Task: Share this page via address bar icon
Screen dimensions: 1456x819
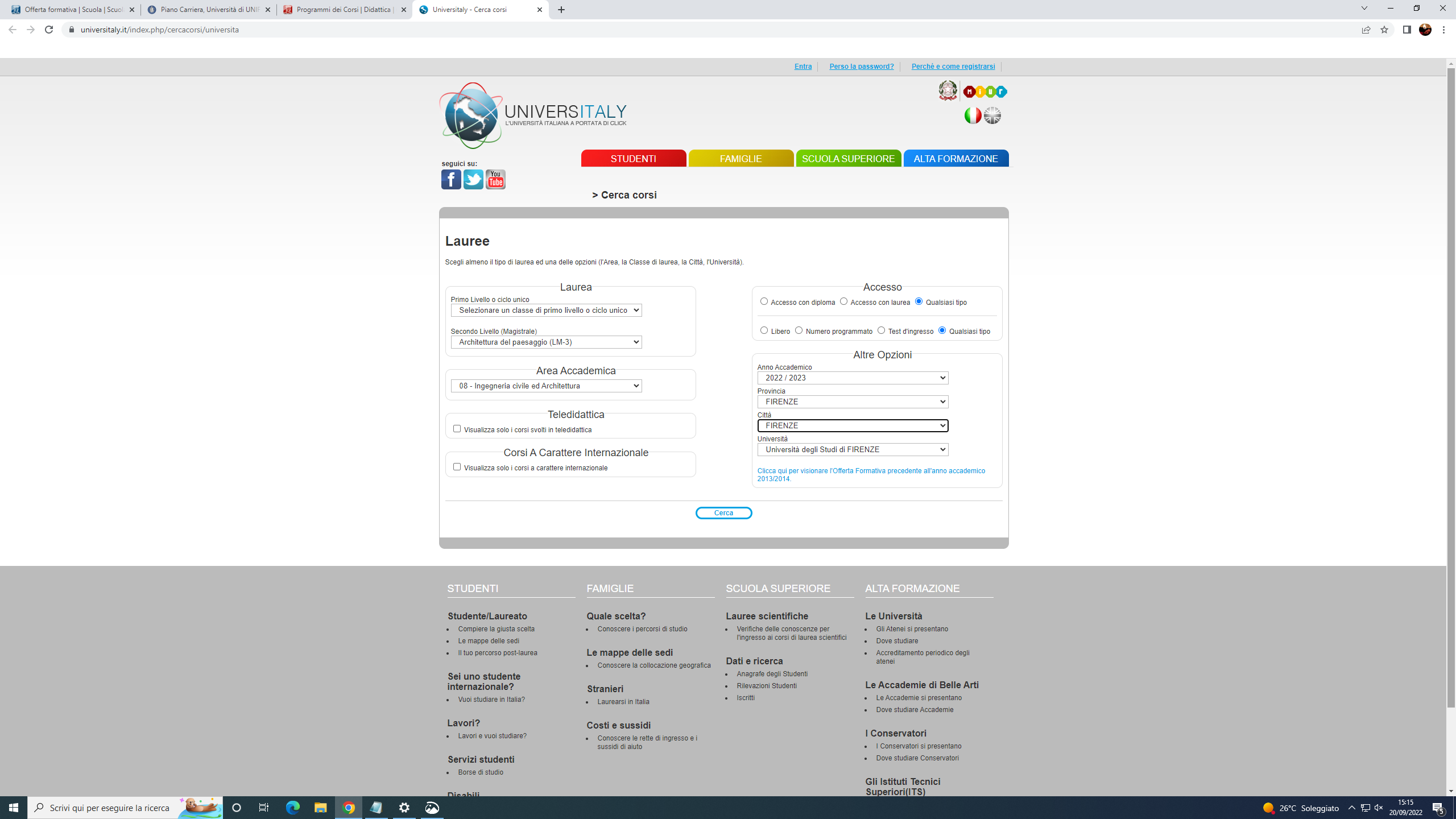Action: (x=1366, y=30)
